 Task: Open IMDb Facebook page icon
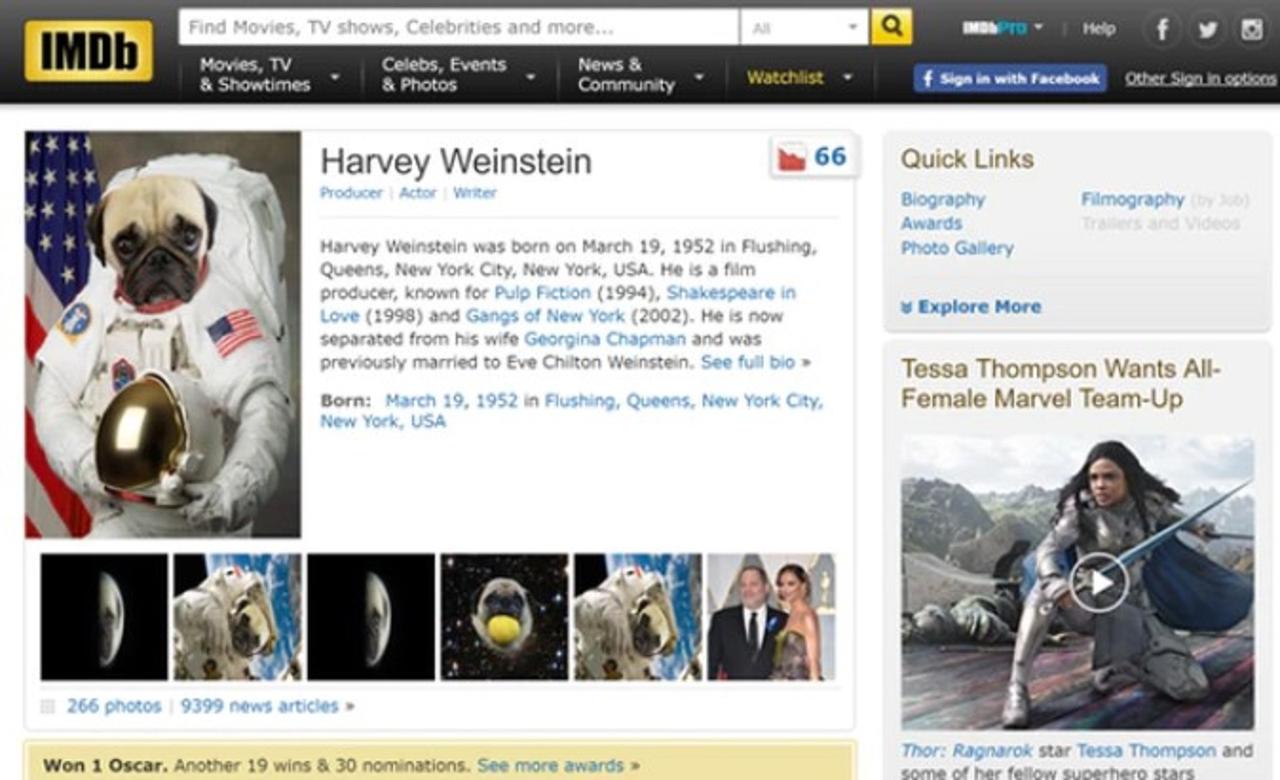(x=1162, y=29)
